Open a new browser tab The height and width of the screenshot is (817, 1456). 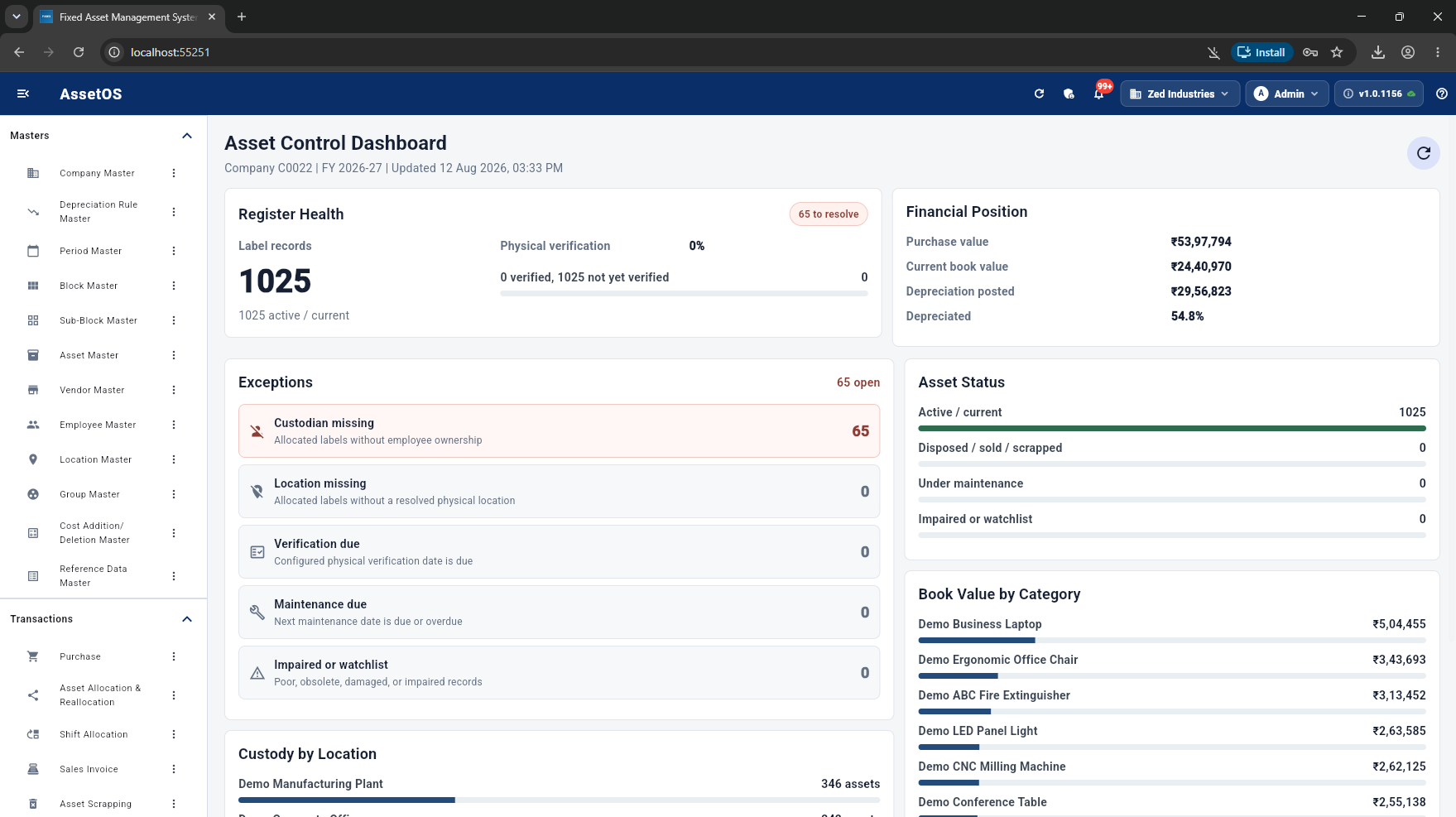(242, 17)
